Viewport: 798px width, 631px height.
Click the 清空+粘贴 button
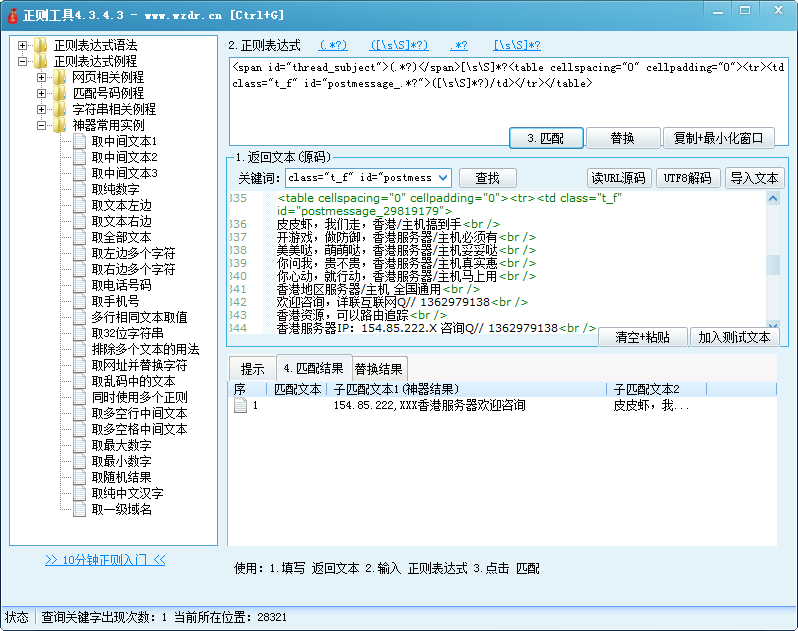pyautogui.click(x=643, y=337)
